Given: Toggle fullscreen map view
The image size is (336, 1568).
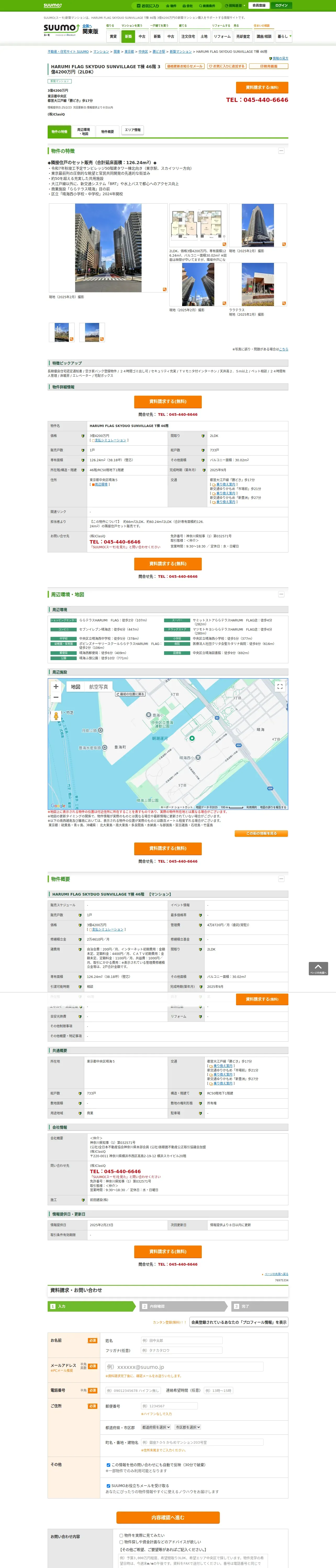Looking at the screenshot, I should coord(280,687).
